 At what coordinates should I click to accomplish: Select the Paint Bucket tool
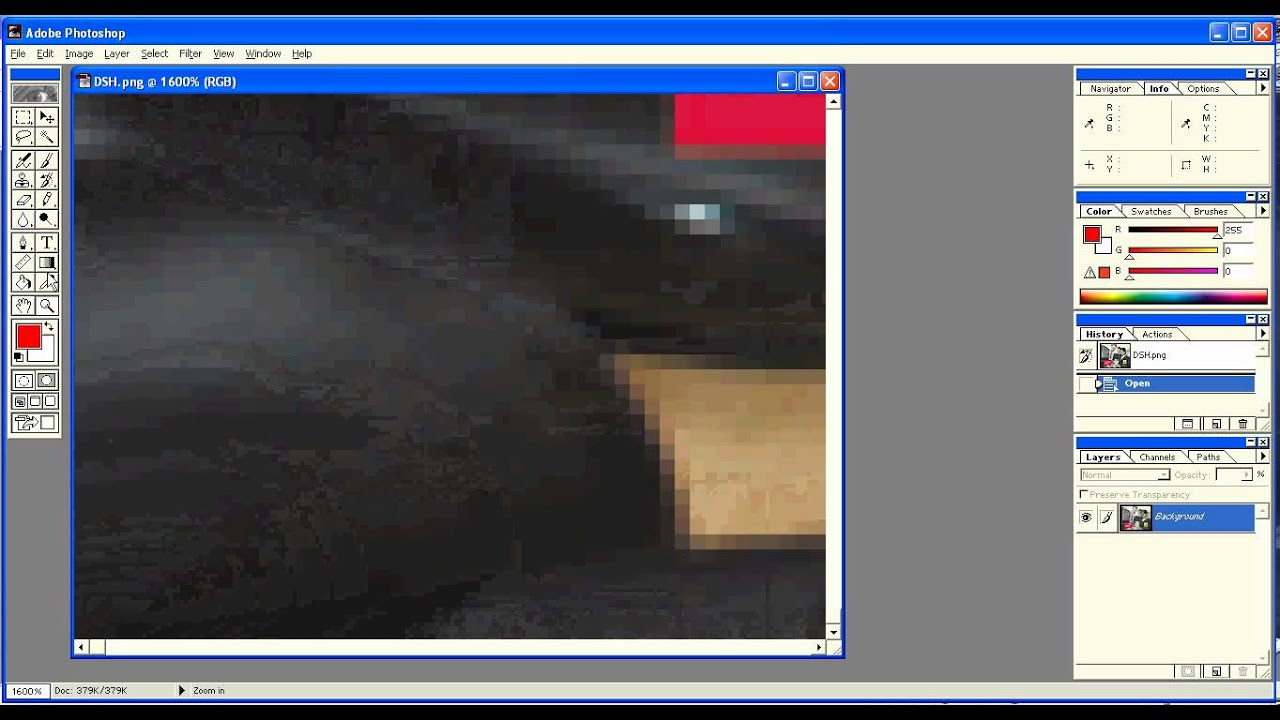pos(23,282)
